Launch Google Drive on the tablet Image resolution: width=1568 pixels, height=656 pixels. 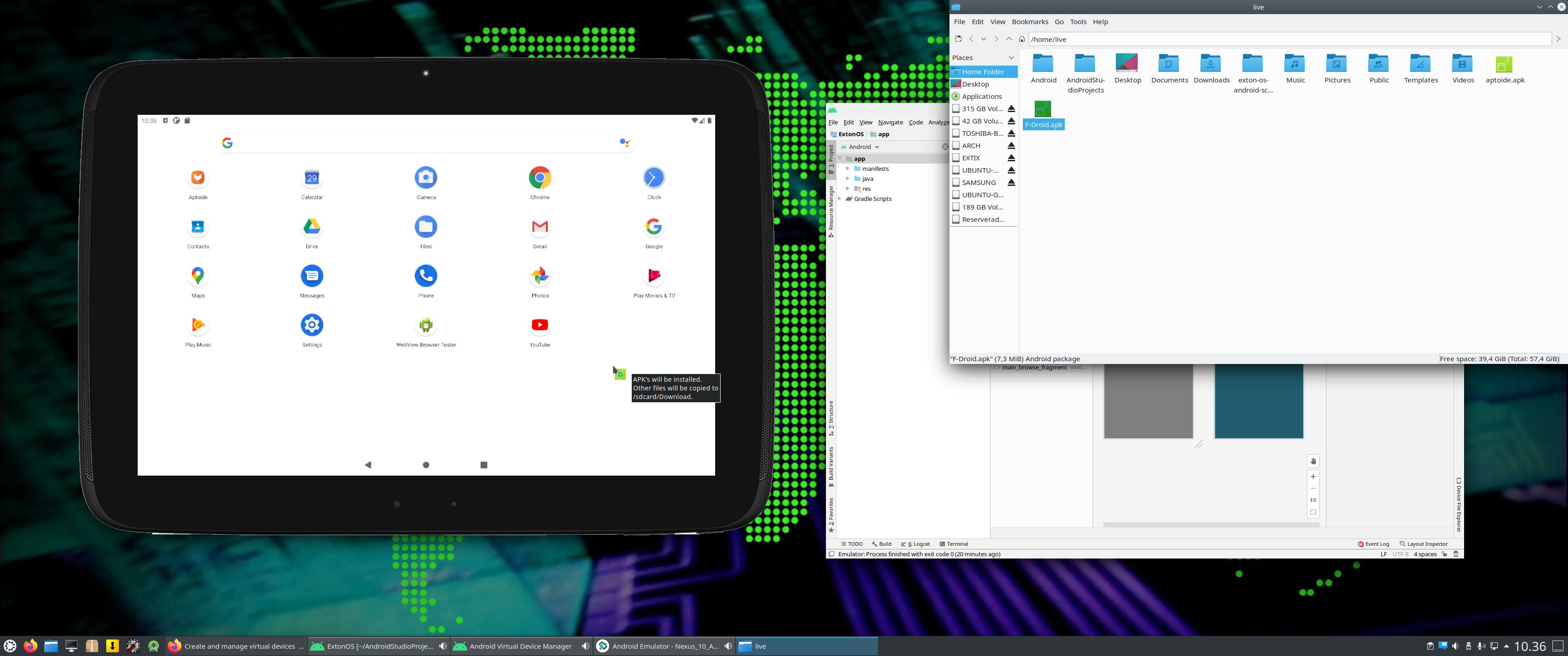click(x=312, y=227)
